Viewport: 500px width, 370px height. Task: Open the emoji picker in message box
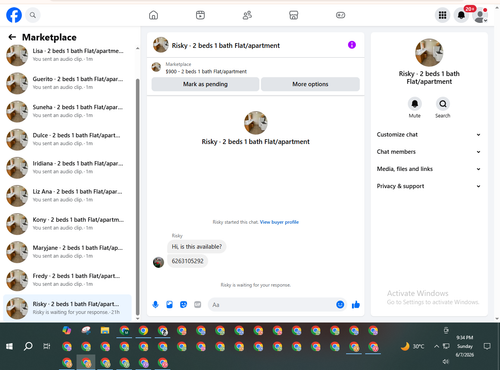pos(340,304)
